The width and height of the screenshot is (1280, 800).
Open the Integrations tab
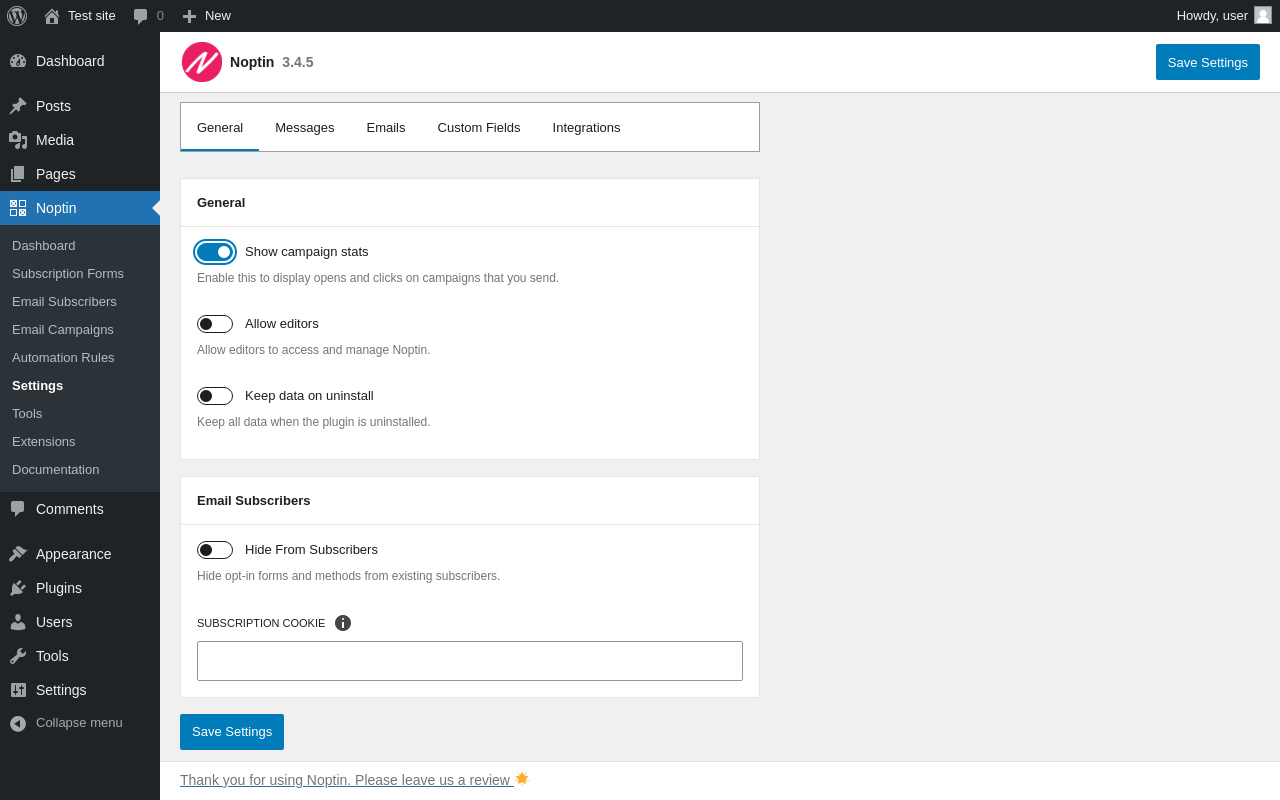[586, 127]
